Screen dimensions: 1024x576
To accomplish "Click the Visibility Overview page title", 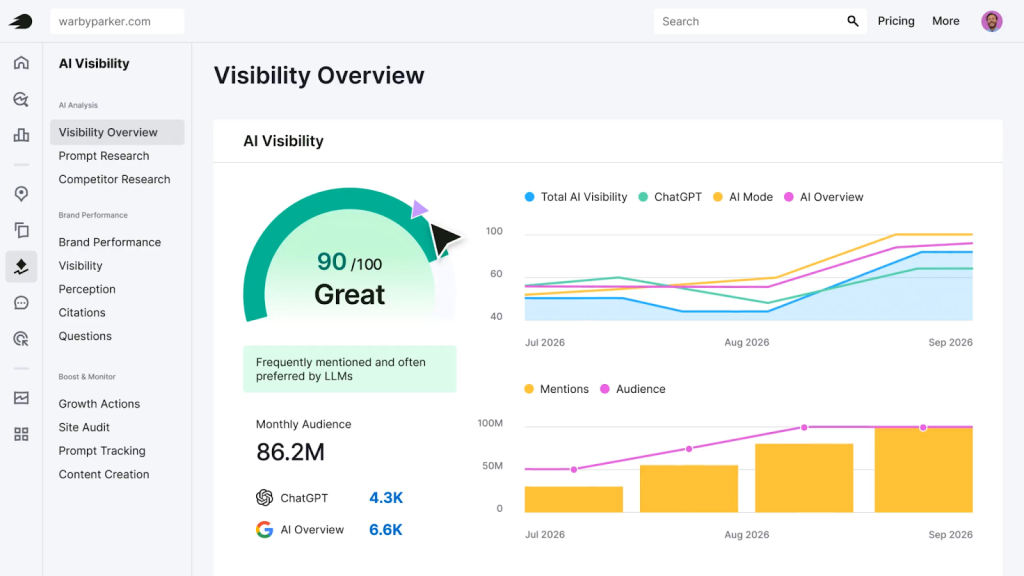I will pyautogui.click(x=319, y=75).
